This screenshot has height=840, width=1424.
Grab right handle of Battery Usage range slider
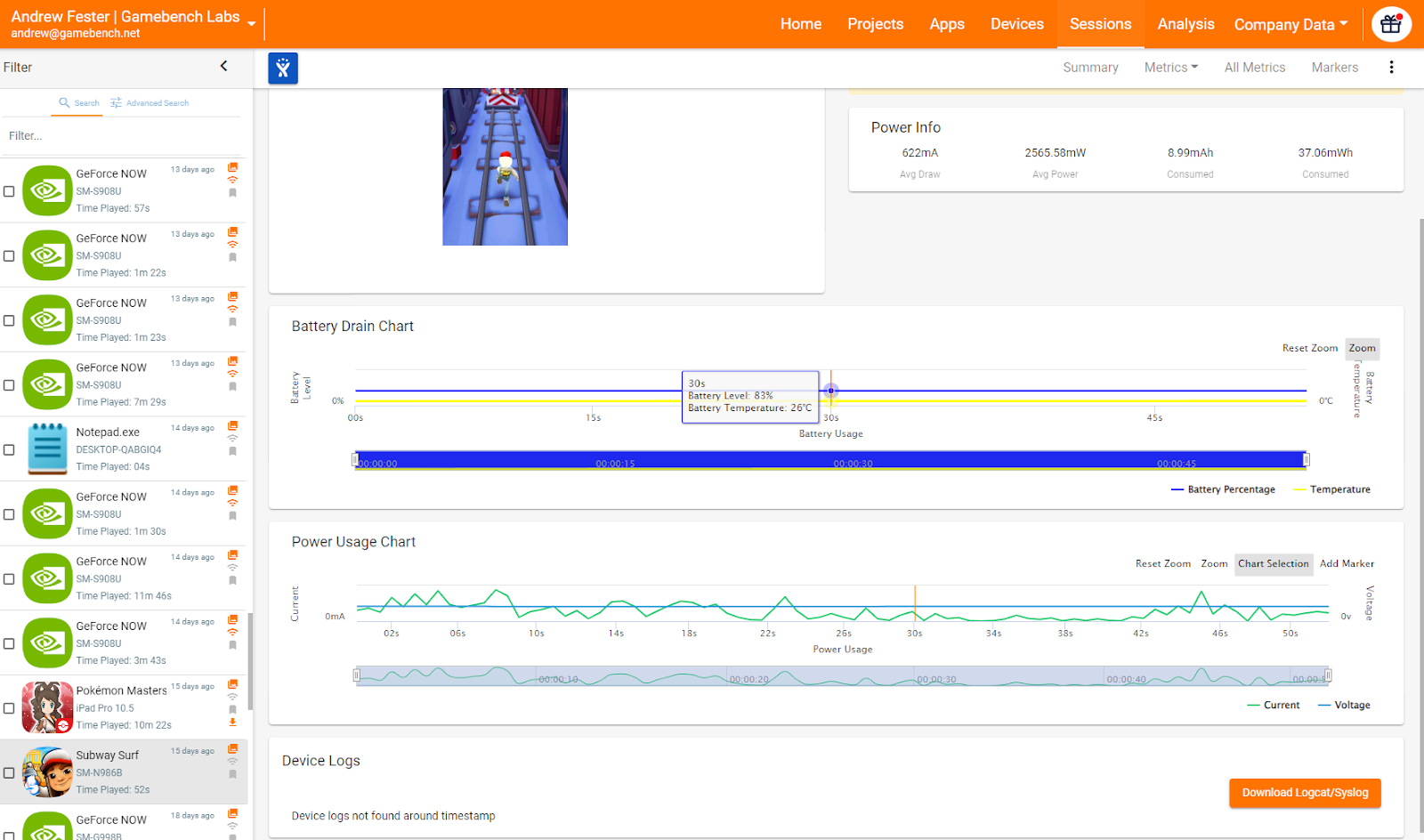(x=1307, y=460)
